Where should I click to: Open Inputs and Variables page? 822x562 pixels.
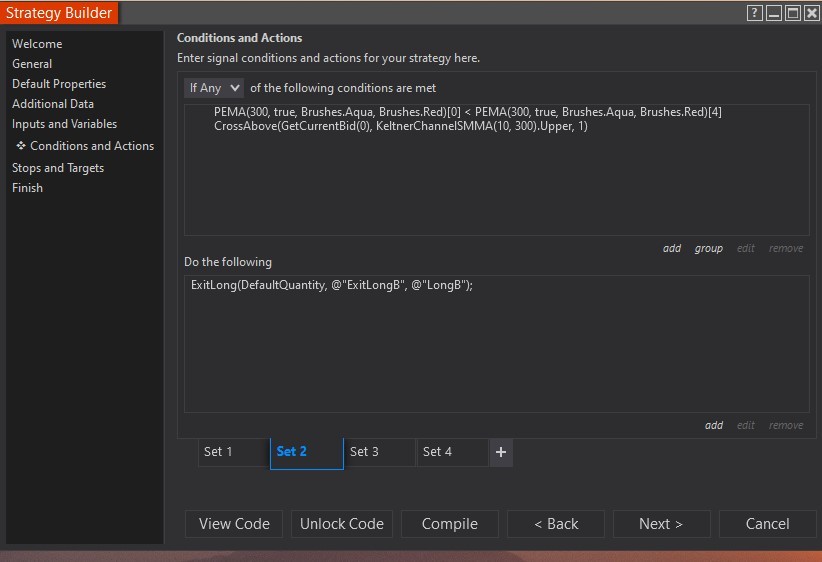click(x=64, y=124)
